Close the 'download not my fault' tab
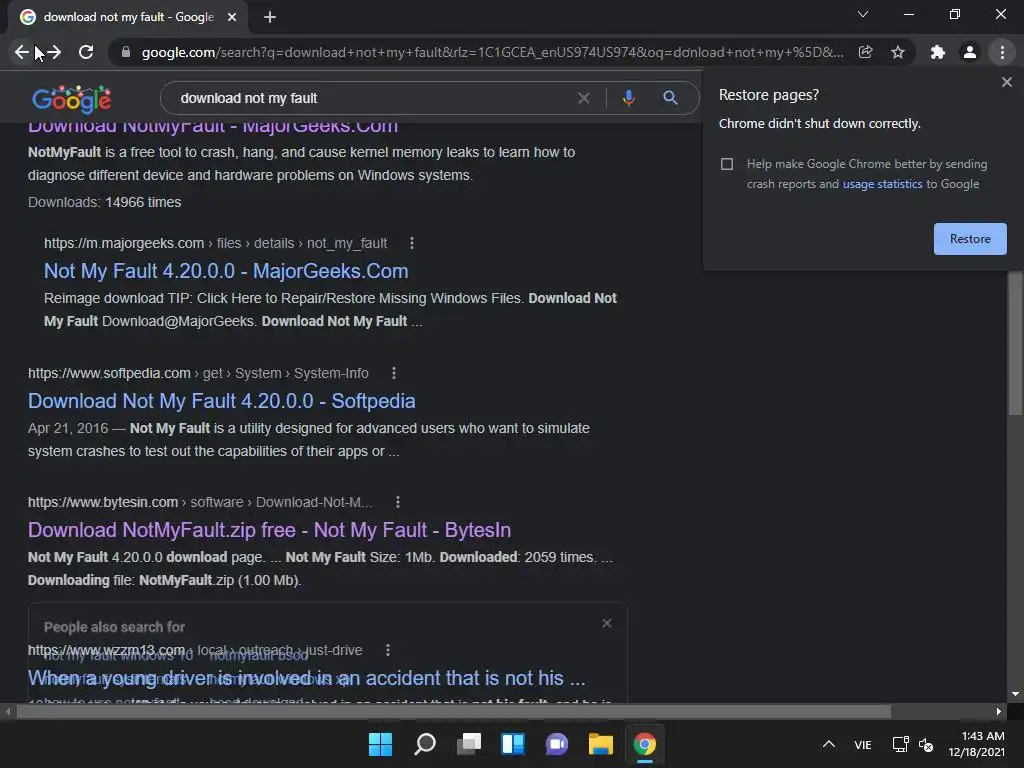Image resolution: width=1024 pixels, height=768 pixels. (x=232, y=17)
